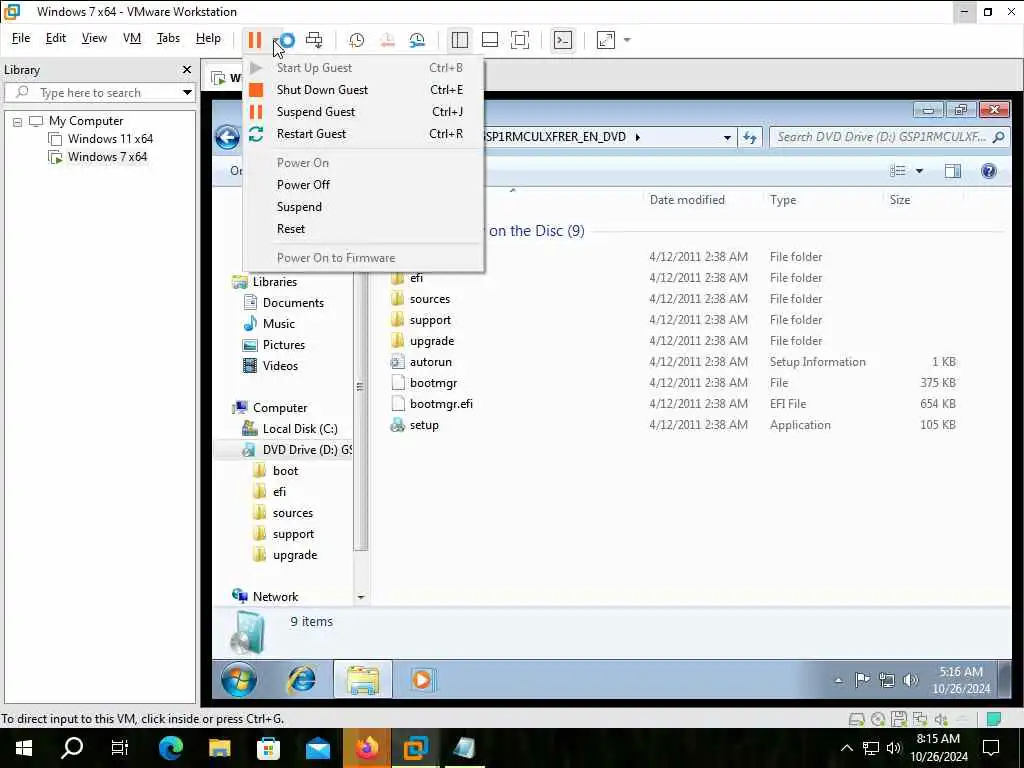Click the Explorer back button in guest
1024x768 pixels.
[x=227, y=137]
